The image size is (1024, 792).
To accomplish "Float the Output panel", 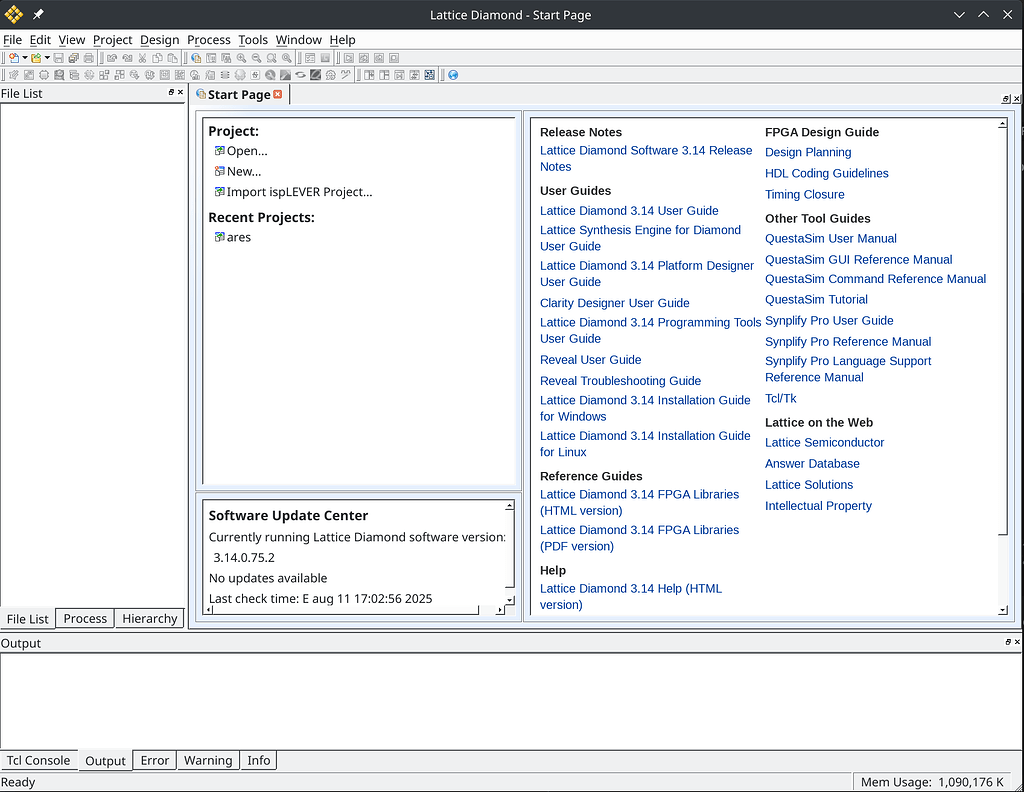I will 1008,642.
